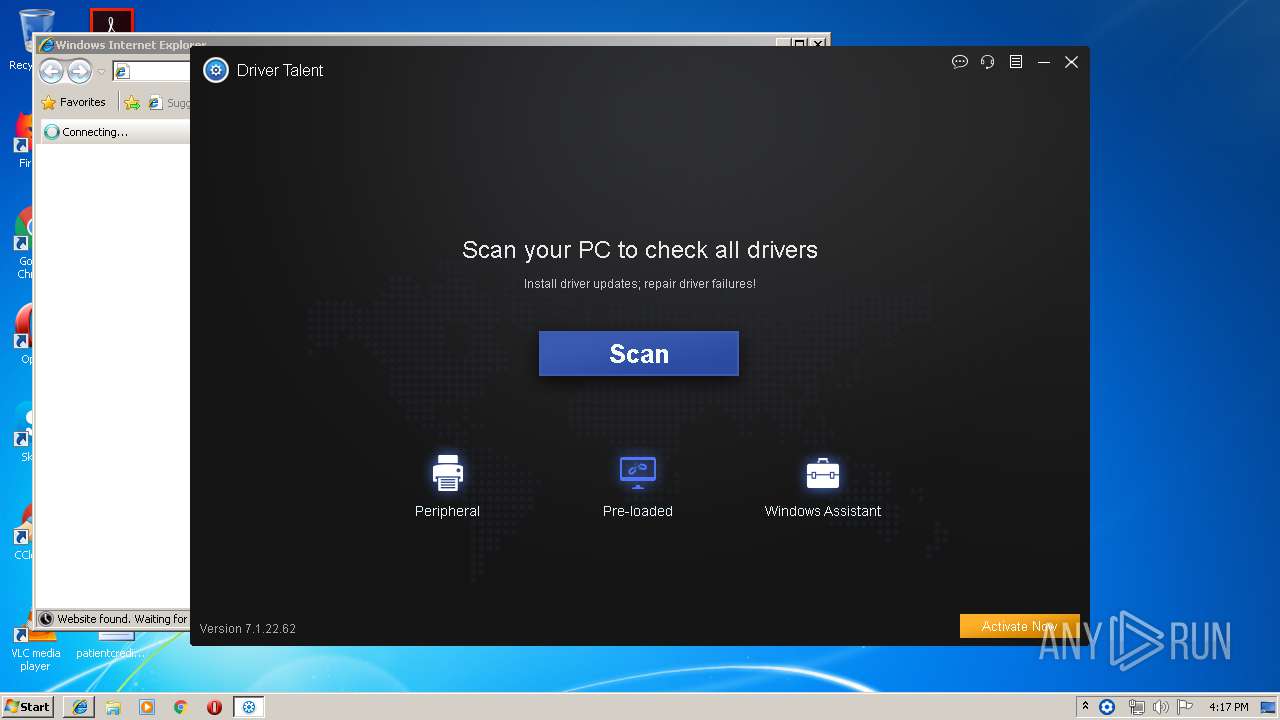1280x720 pixels.
Task: Start the driver Scan
Action: [638, 354]
